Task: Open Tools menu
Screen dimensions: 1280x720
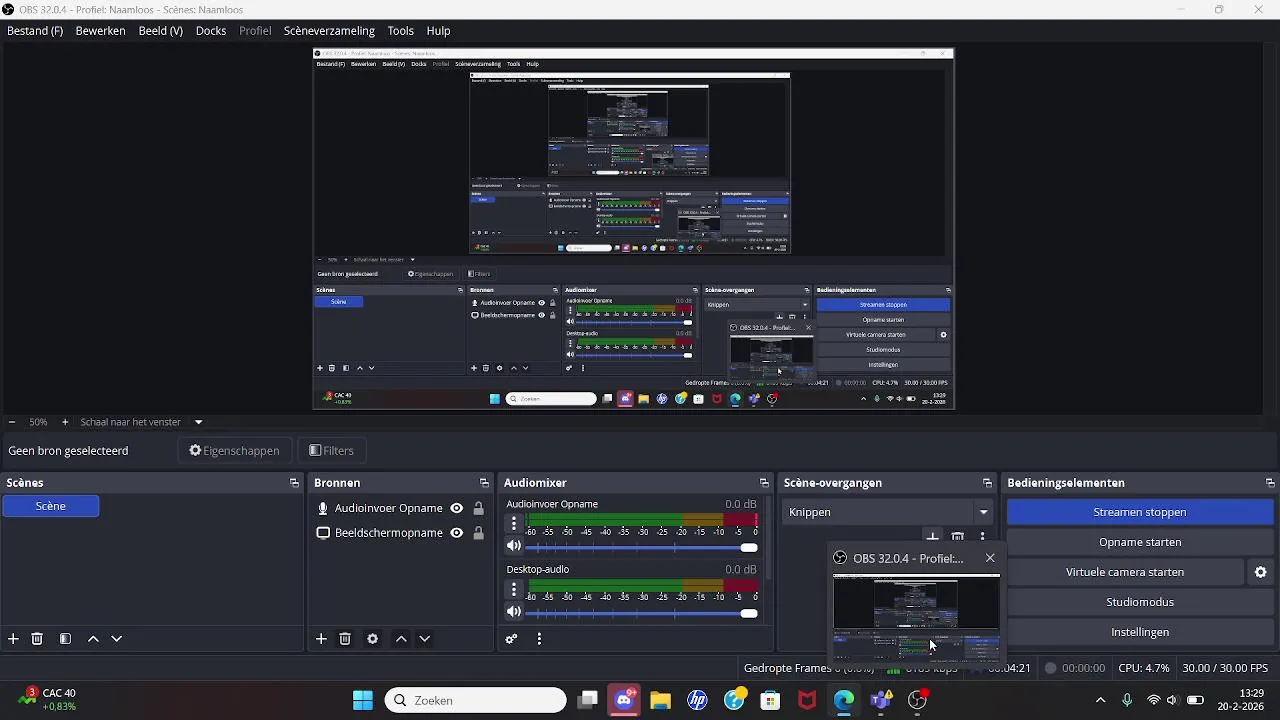Action: tap(400, 31)
